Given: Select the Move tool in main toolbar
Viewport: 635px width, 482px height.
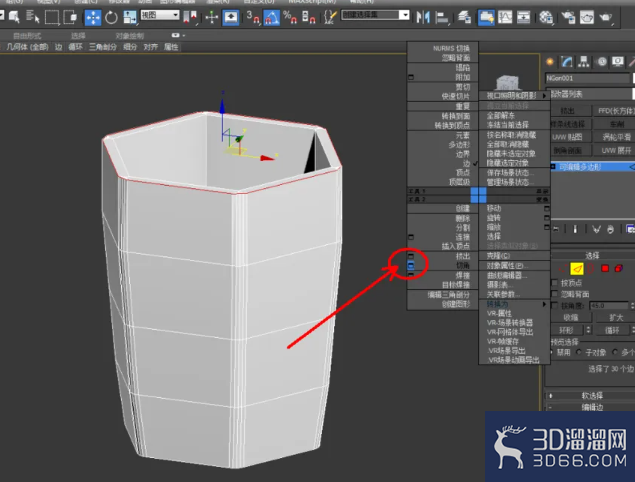Looking at the screenshot, I should (x=93, y=17).
